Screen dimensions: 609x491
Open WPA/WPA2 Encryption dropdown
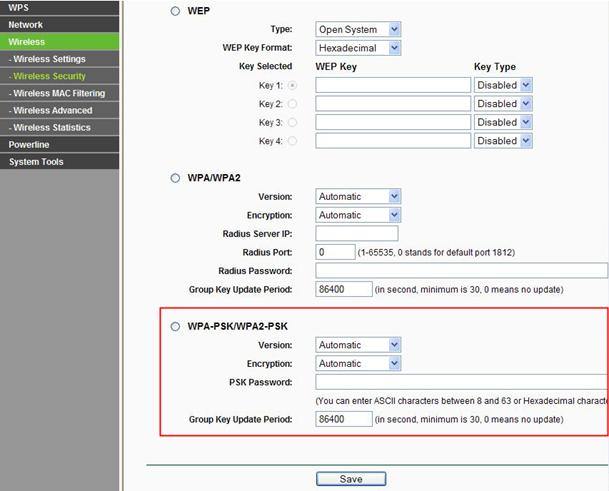358,215
